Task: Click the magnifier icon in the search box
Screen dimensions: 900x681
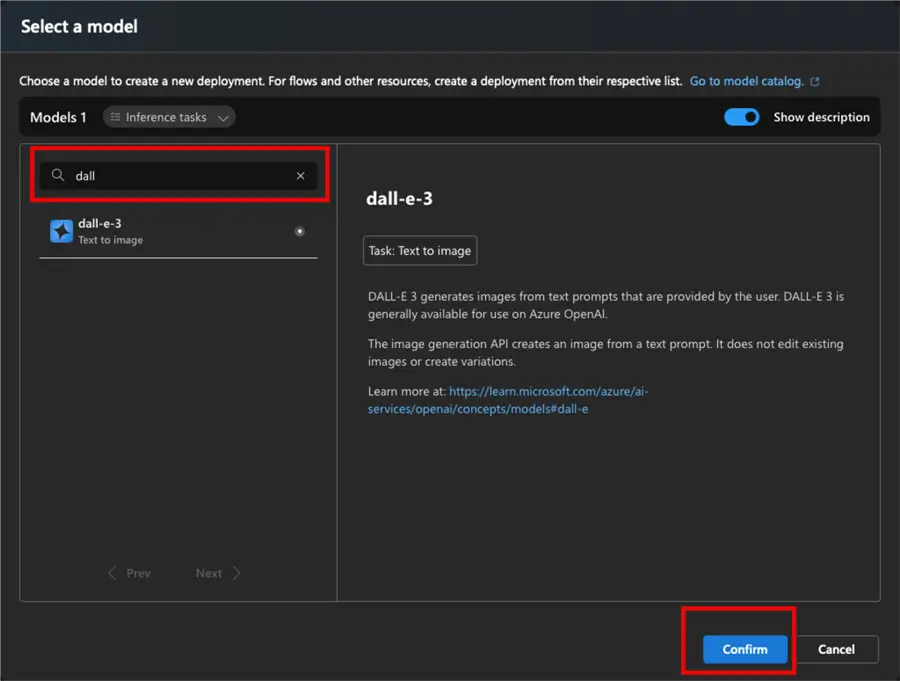Action: pyautogui.click(x=58, y=176)
